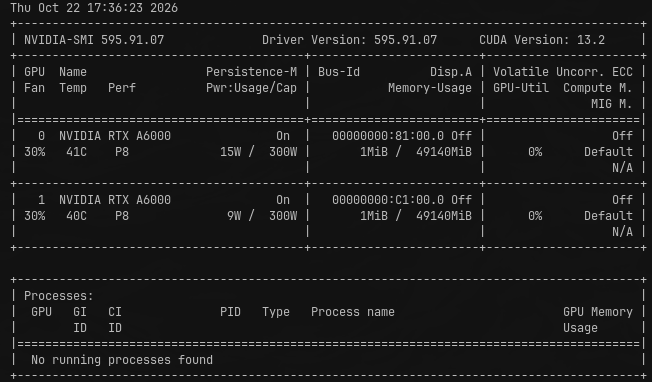The width and height of the screenshot is (652, 382).
Task: Click the temperature value '40C'
Action: (77, 216)
